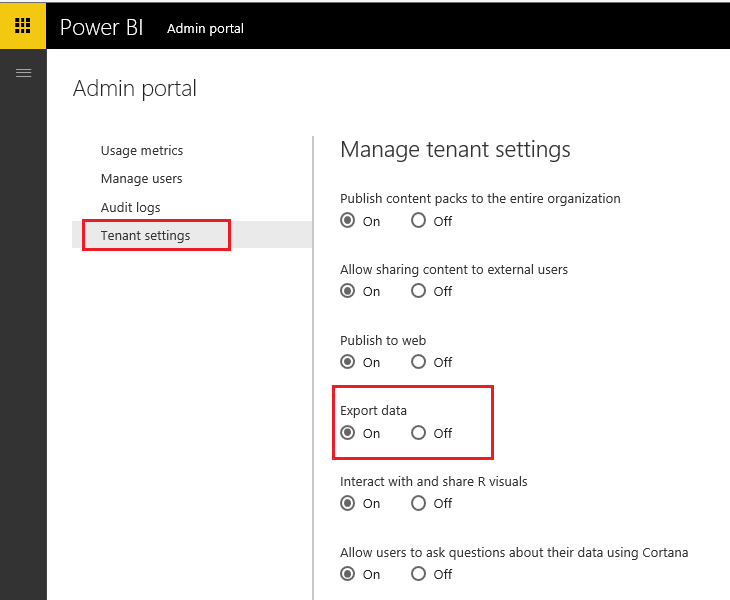This screenshot has height=600, width=730.
Task: Turn On Interact with and share R visuals
Action: pos(347,503)
